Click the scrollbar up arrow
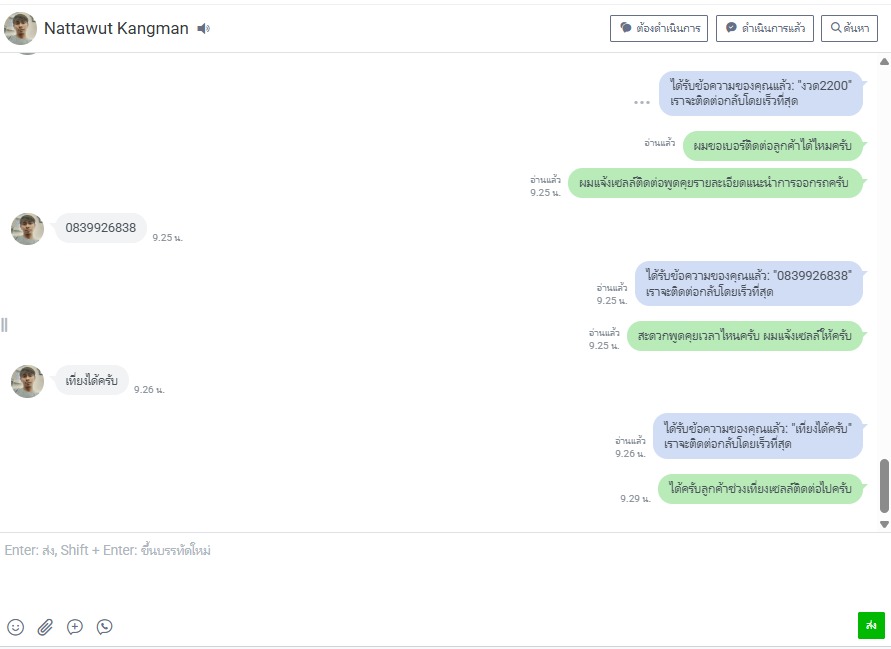Screen dimensions: 891x649 pyautogui.click(x=884, y=61)
